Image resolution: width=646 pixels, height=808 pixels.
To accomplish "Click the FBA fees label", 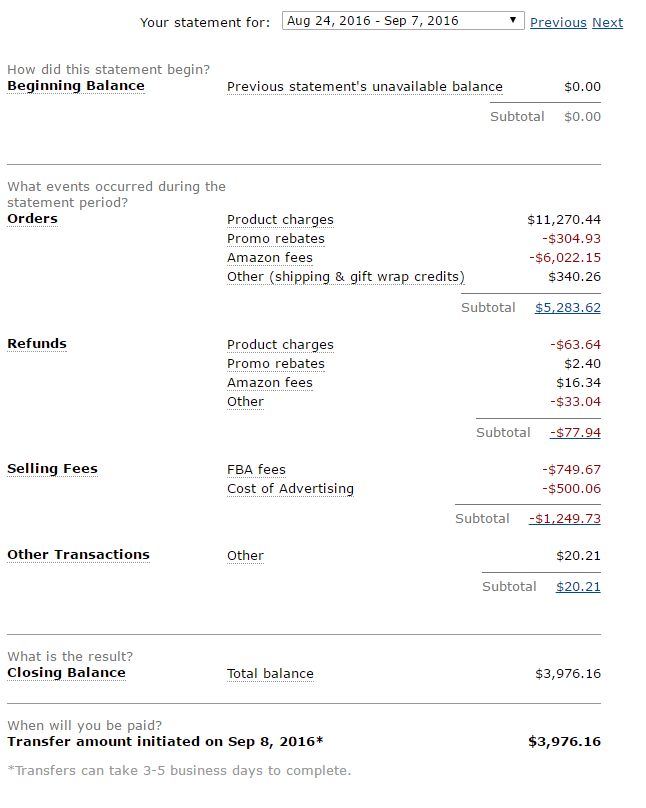I will (256, 470).
